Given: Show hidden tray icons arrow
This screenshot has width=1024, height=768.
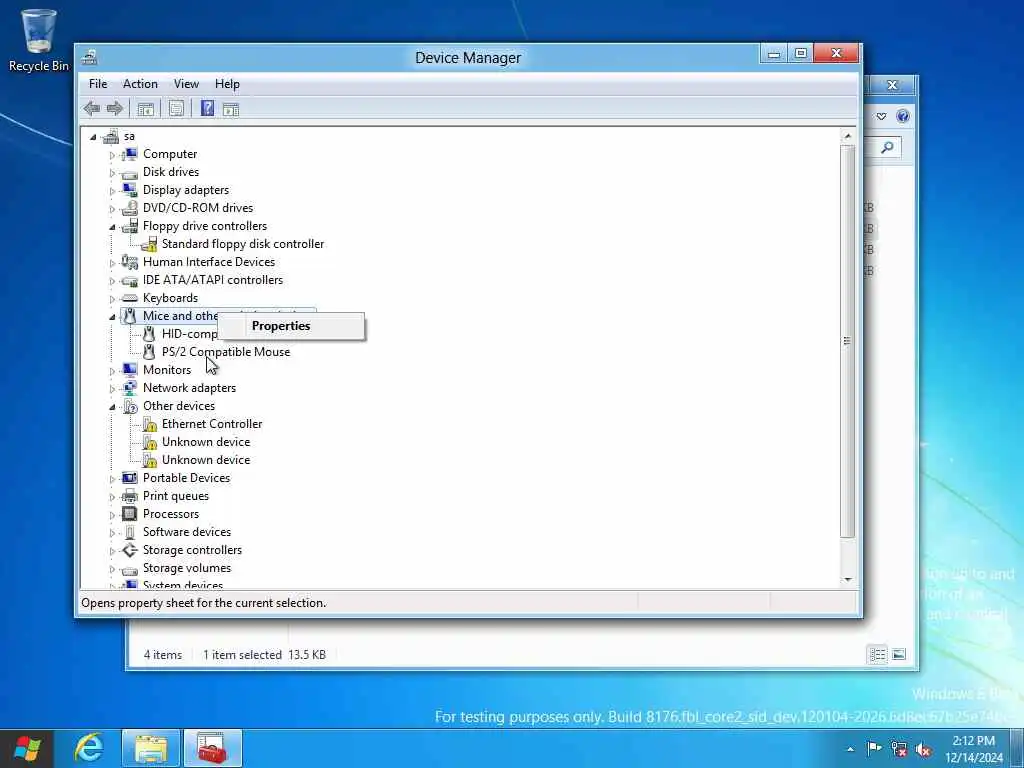Looking at the screenshot, I should tap(850, 749).
